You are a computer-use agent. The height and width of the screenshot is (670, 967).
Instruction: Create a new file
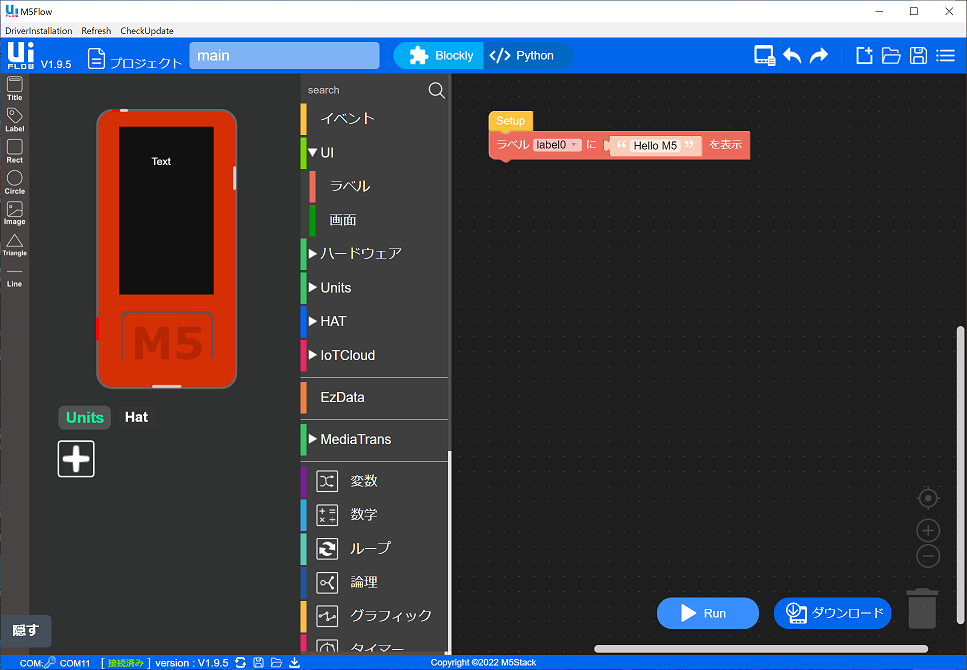(x=864, y=56)
